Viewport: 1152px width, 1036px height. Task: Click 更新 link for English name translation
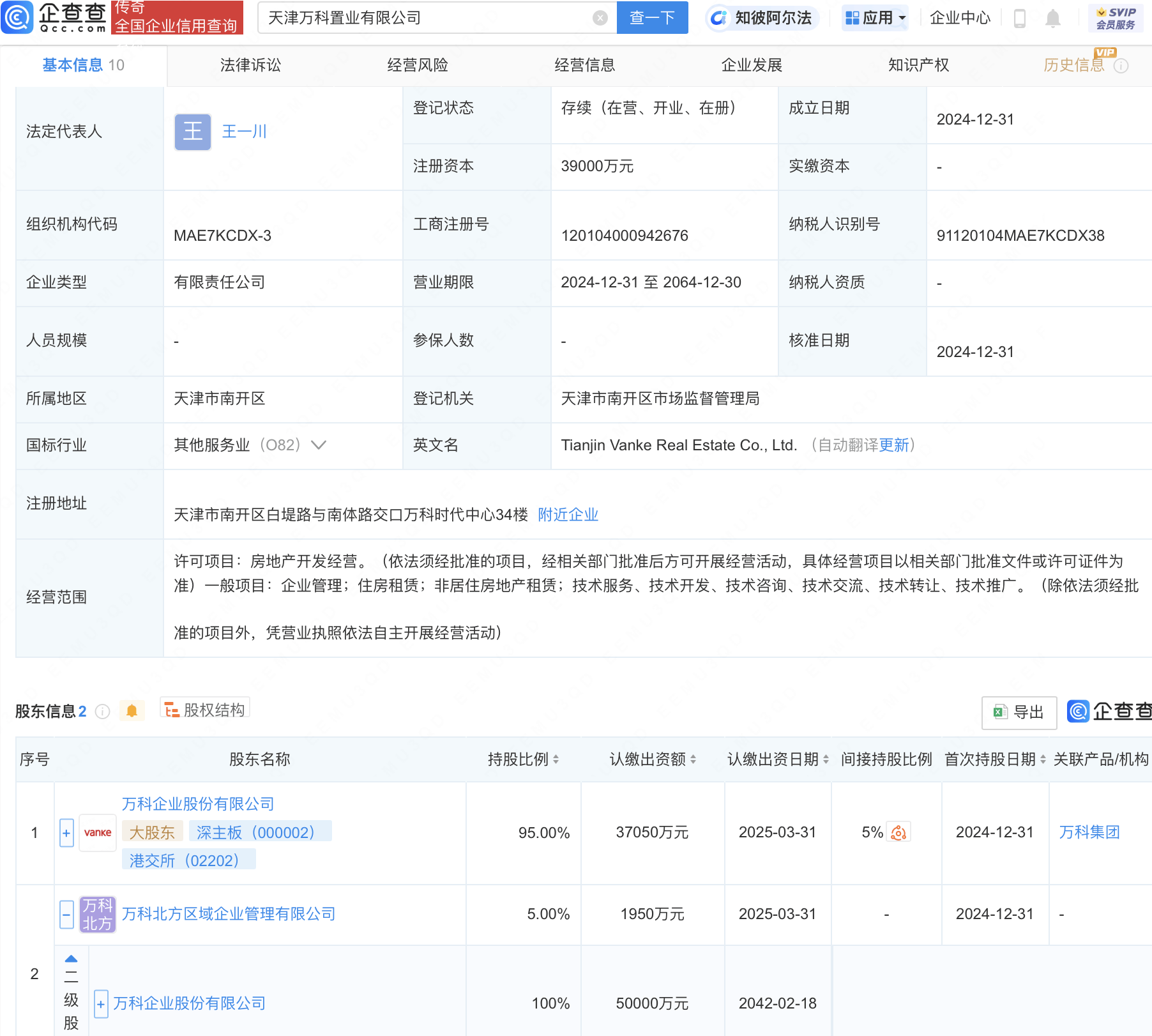894,445
